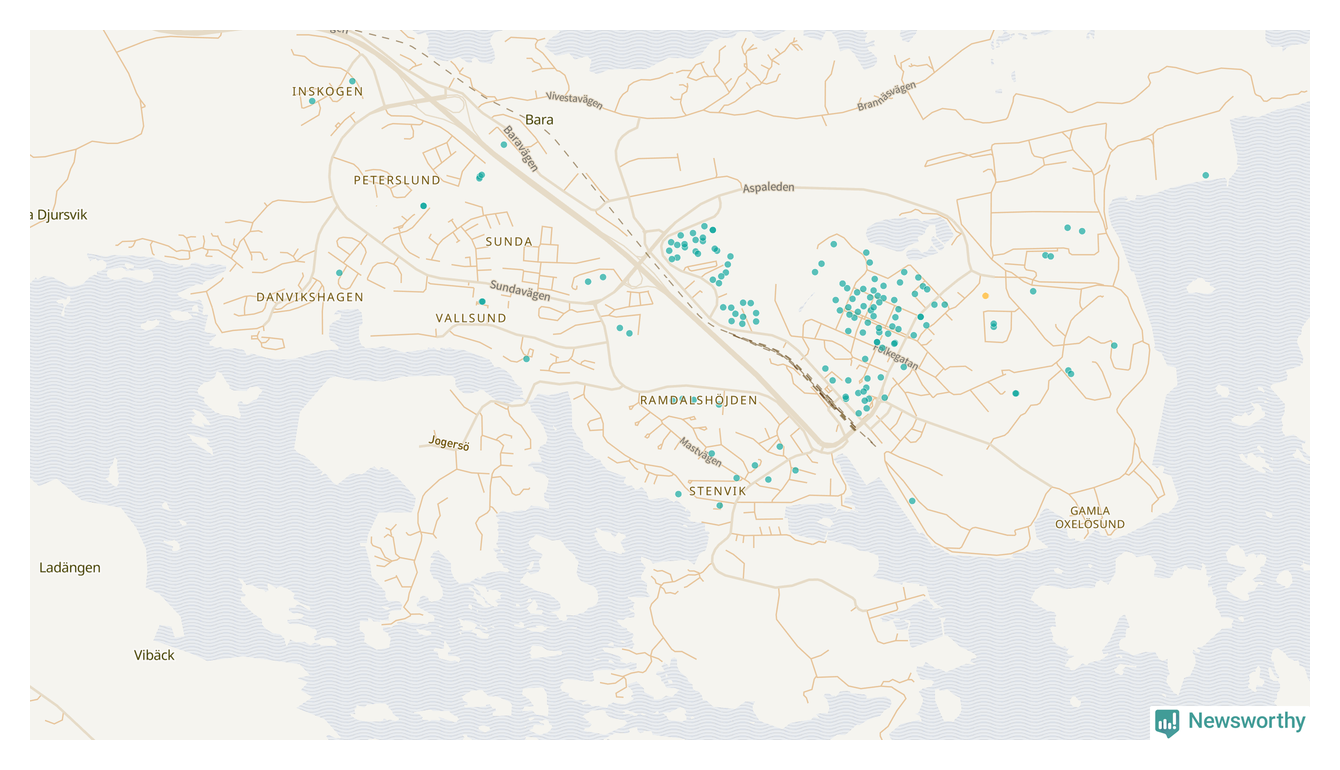Select the DANVIKSHAGEN district label
The height and width of the screenshot is (770, 1340).
point(310,298)
